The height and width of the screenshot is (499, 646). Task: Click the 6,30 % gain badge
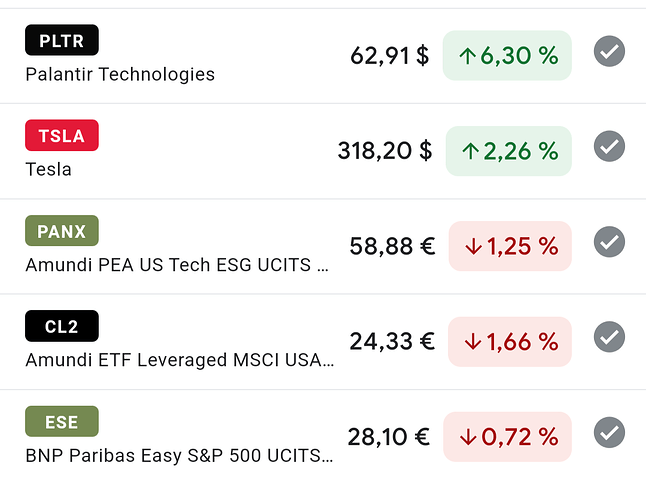tap(507, 55)
